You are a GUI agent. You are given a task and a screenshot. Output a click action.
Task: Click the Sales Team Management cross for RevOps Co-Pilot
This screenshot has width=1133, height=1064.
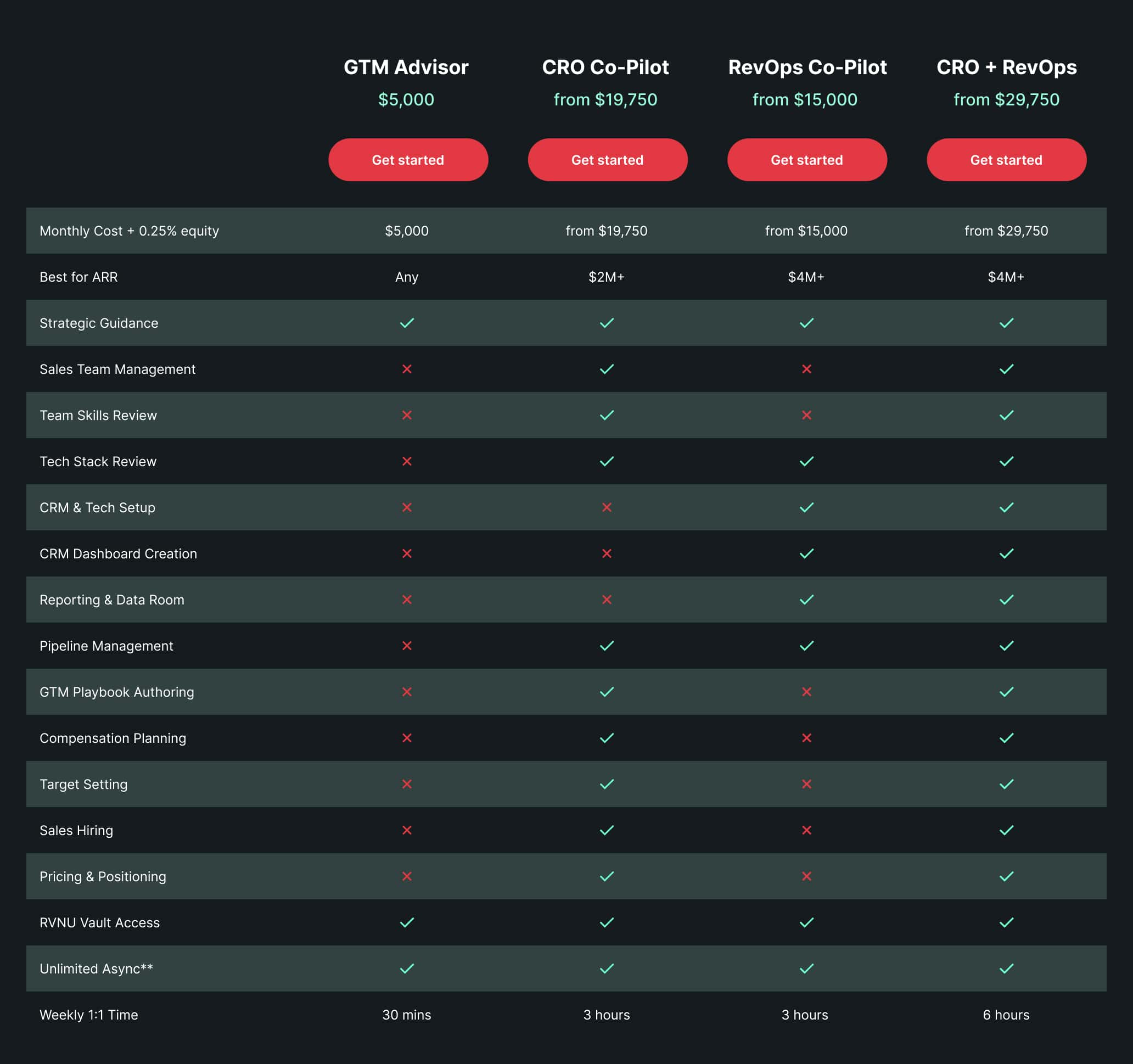click(x=806, y=369)
